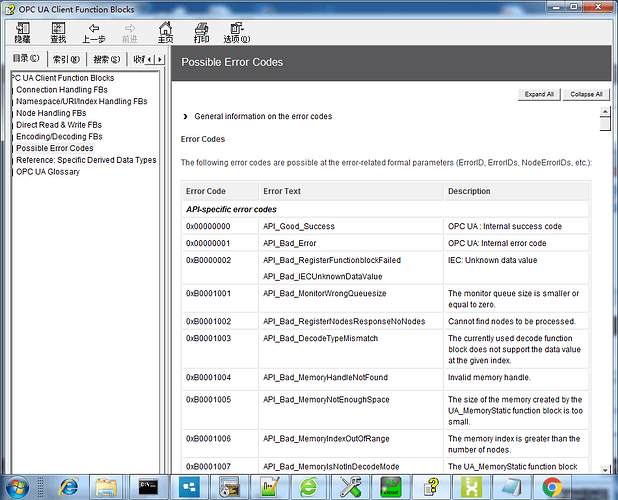Open the wrench and screwdriver taskbar icon
The image size is (618, 500).
click(350, 487)
